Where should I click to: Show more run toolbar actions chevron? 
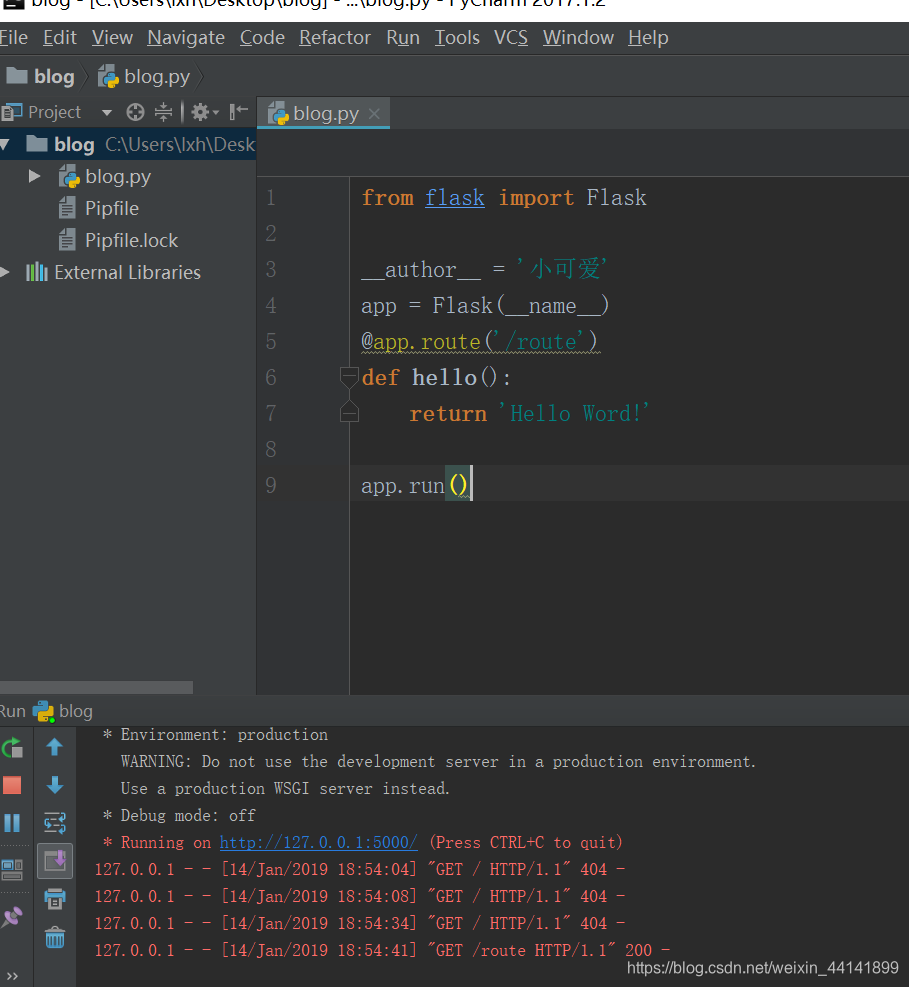pos(12,976)
